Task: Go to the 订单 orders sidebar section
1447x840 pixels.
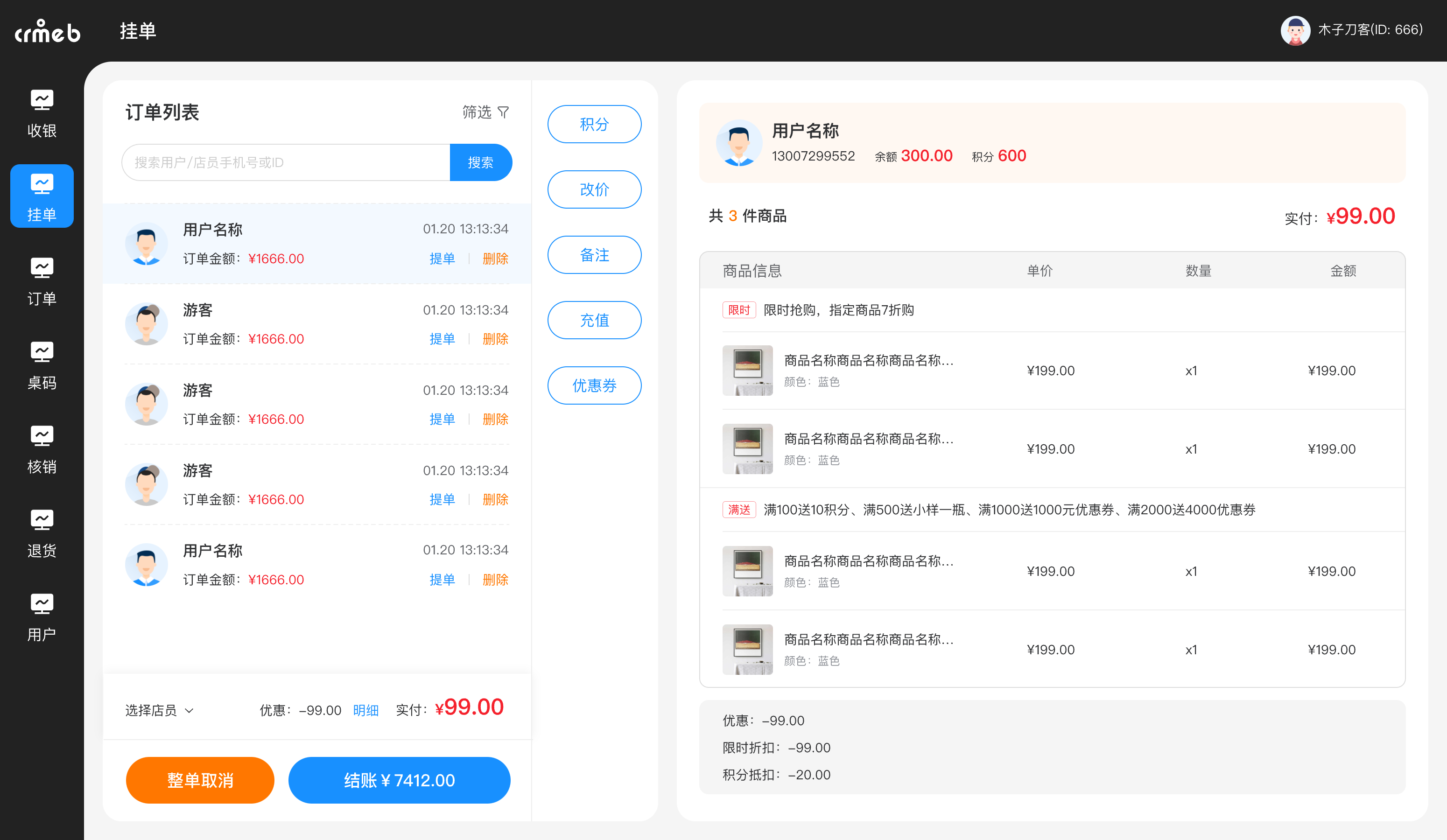Action: (x=42, y=281)
